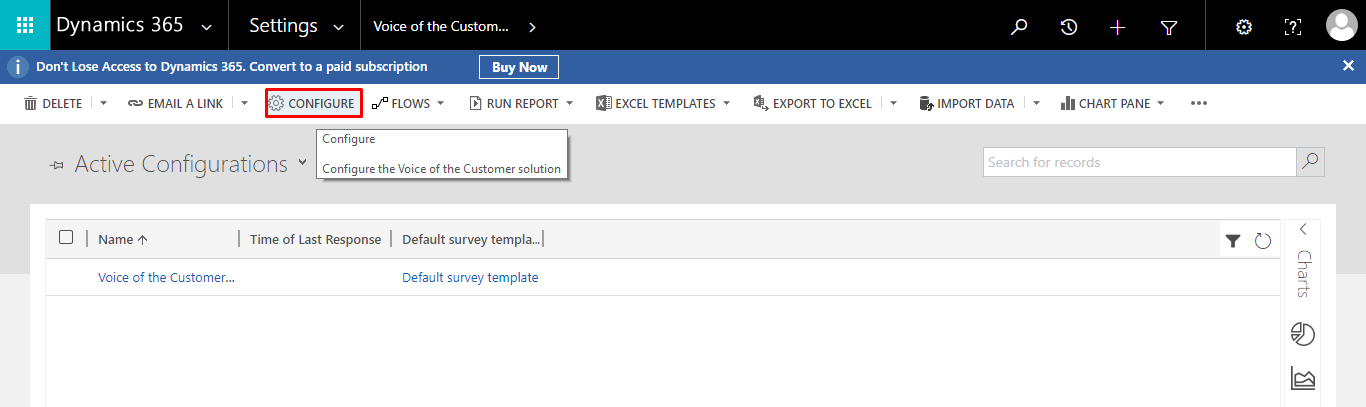Open the more commands ellipsis
This screenshot has width=1366, height=407.
pyautogui.click(x=1199, y=103)
